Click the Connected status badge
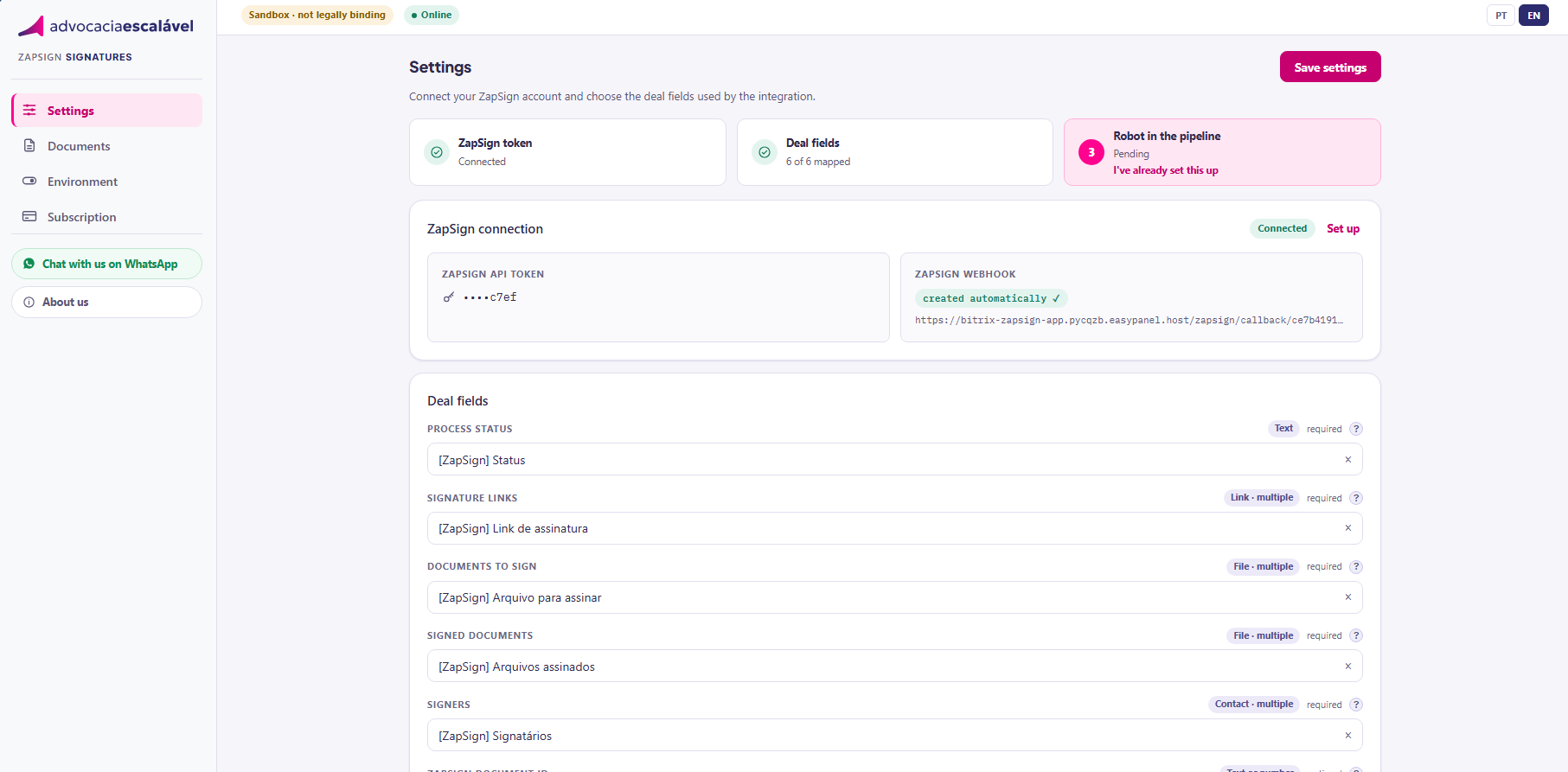1568x772 pixels. coord(1283,229)
